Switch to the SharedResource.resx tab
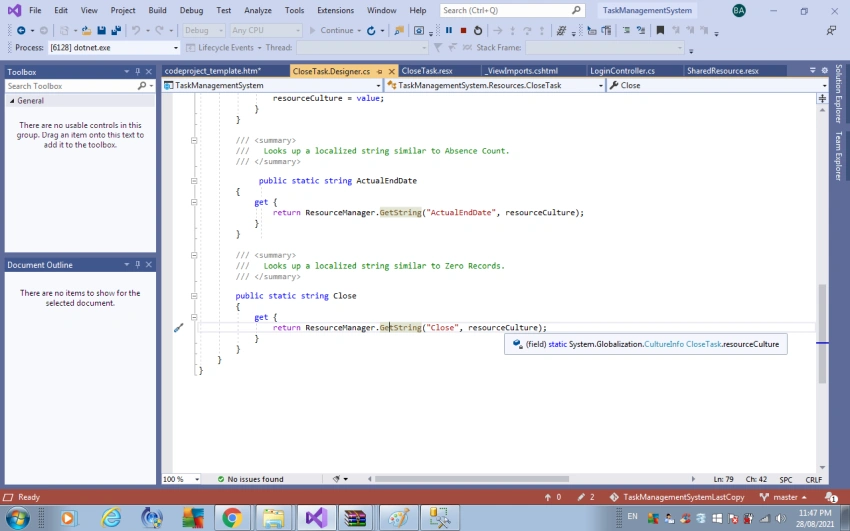This screenshot has height=531, width=850. (723, 71)
